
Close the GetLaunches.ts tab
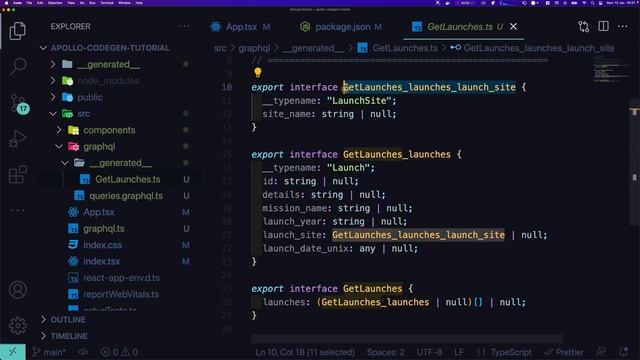tap(513, 27)
